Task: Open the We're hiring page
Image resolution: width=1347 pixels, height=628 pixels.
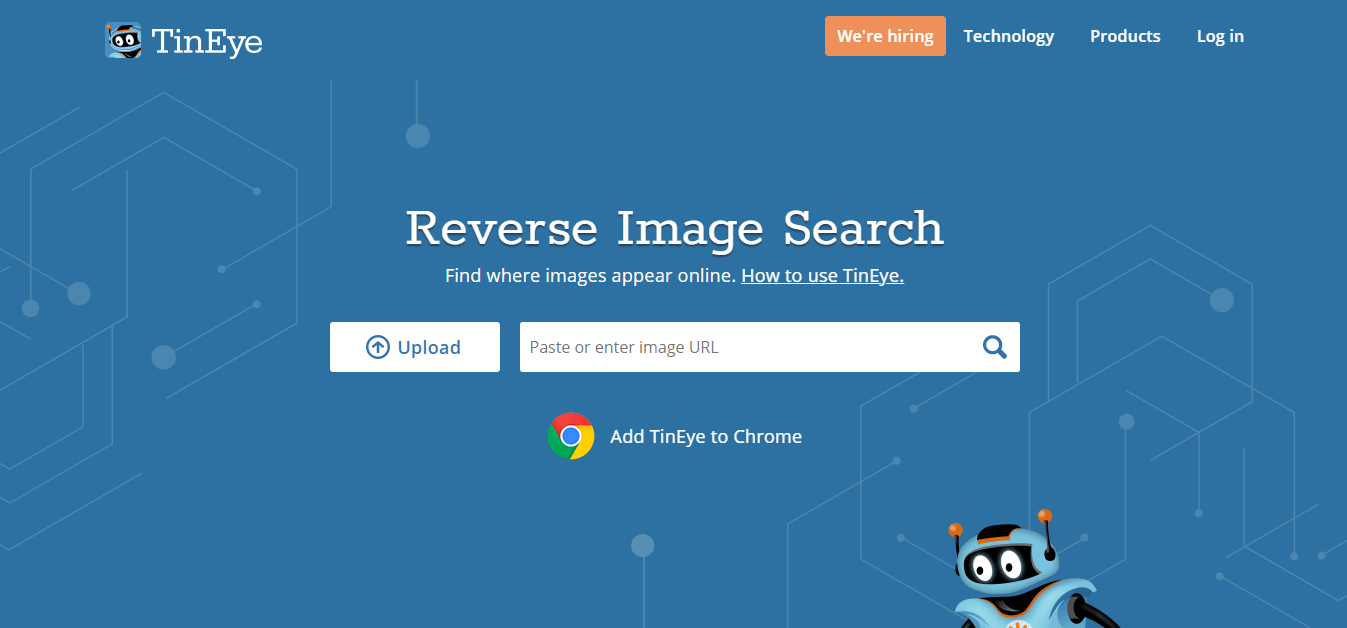Action: [885, 36]
